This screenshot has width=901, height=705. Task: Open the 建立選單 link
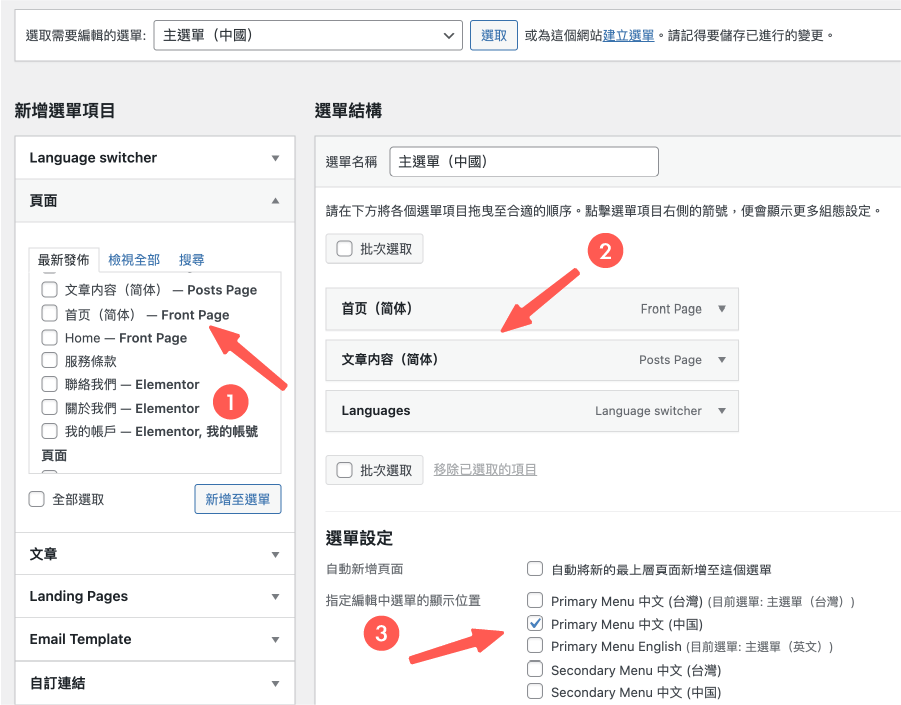(603, 33)
